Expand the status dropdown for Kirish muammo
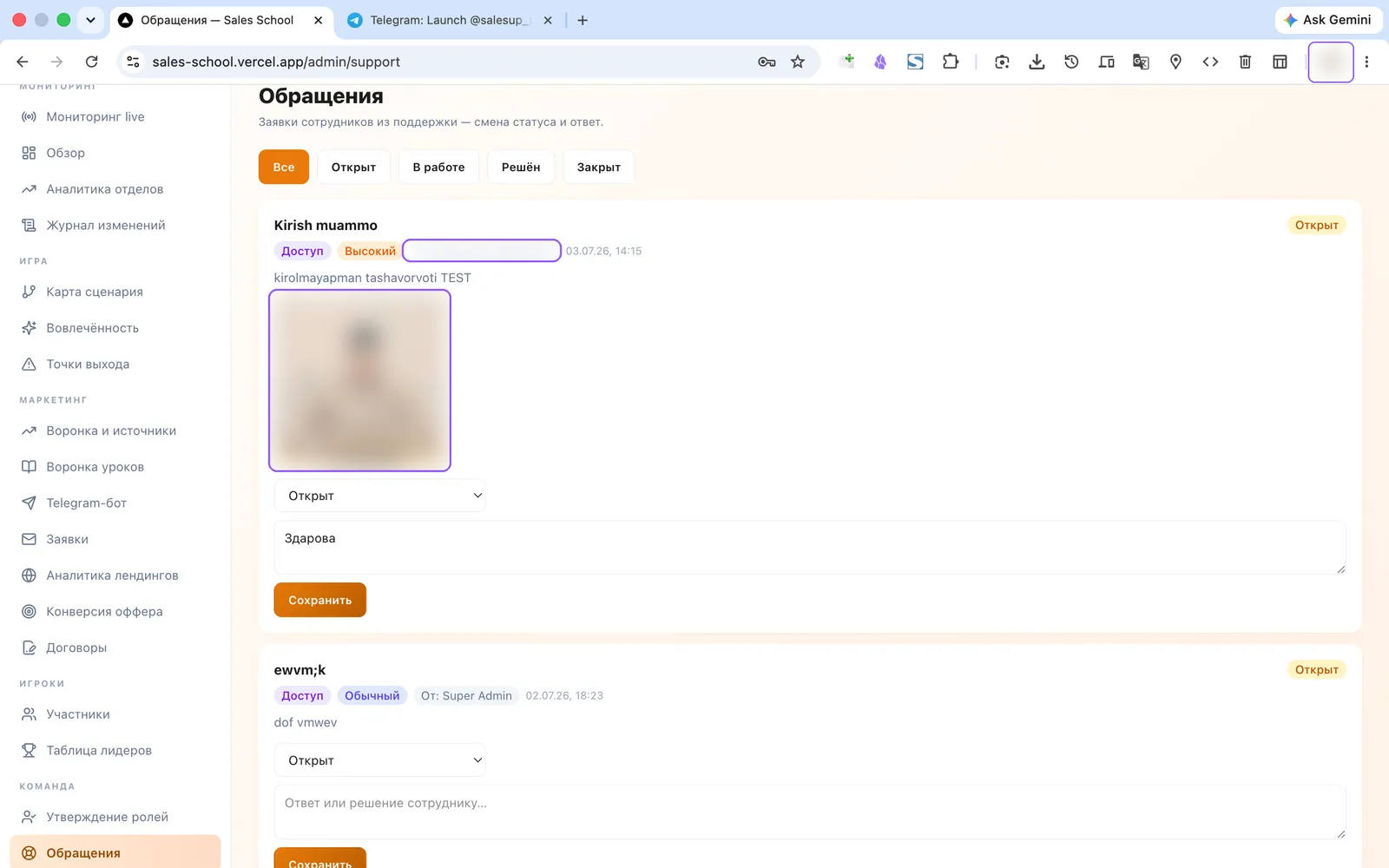1389x868 pixels. pyautogui.click(x=379, y=496)
